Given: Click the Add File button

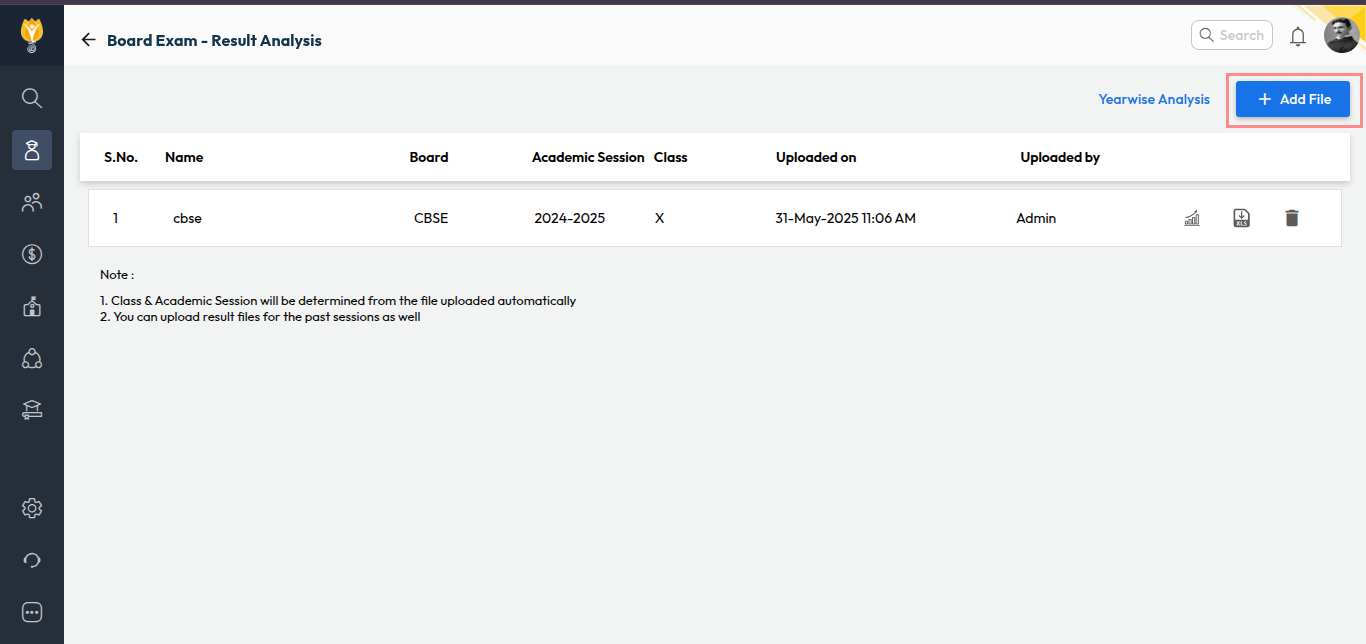Looking at the screenshot, I should (x=1292, y=100).
